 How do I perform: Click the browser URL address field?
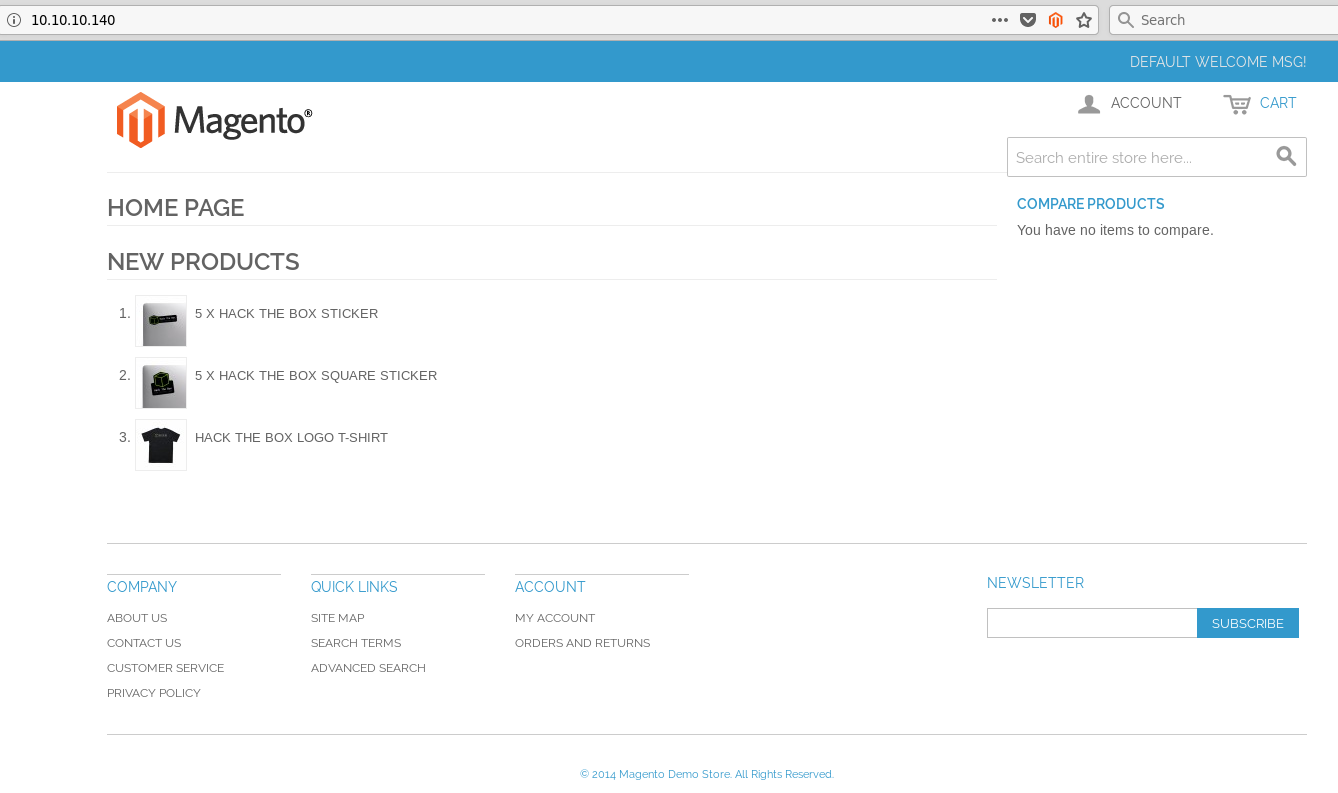(x=500, y=20)
